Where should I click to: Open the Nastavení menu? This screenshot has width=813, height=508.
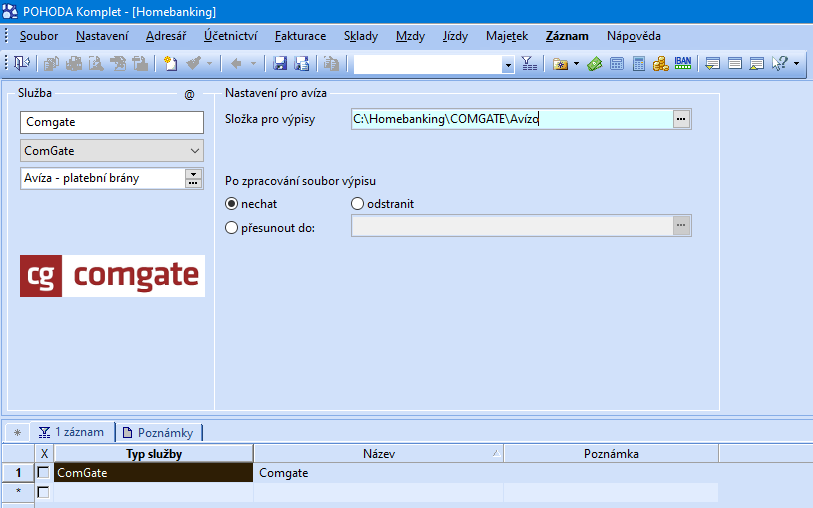(102, 36)
